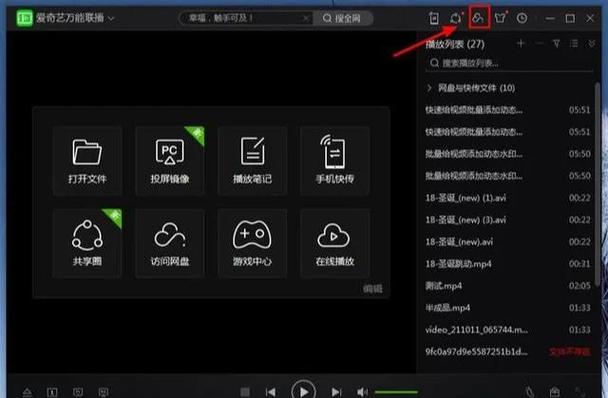
Task: Click the green iQiyi logo icon
Action: [x=24, y=18]
